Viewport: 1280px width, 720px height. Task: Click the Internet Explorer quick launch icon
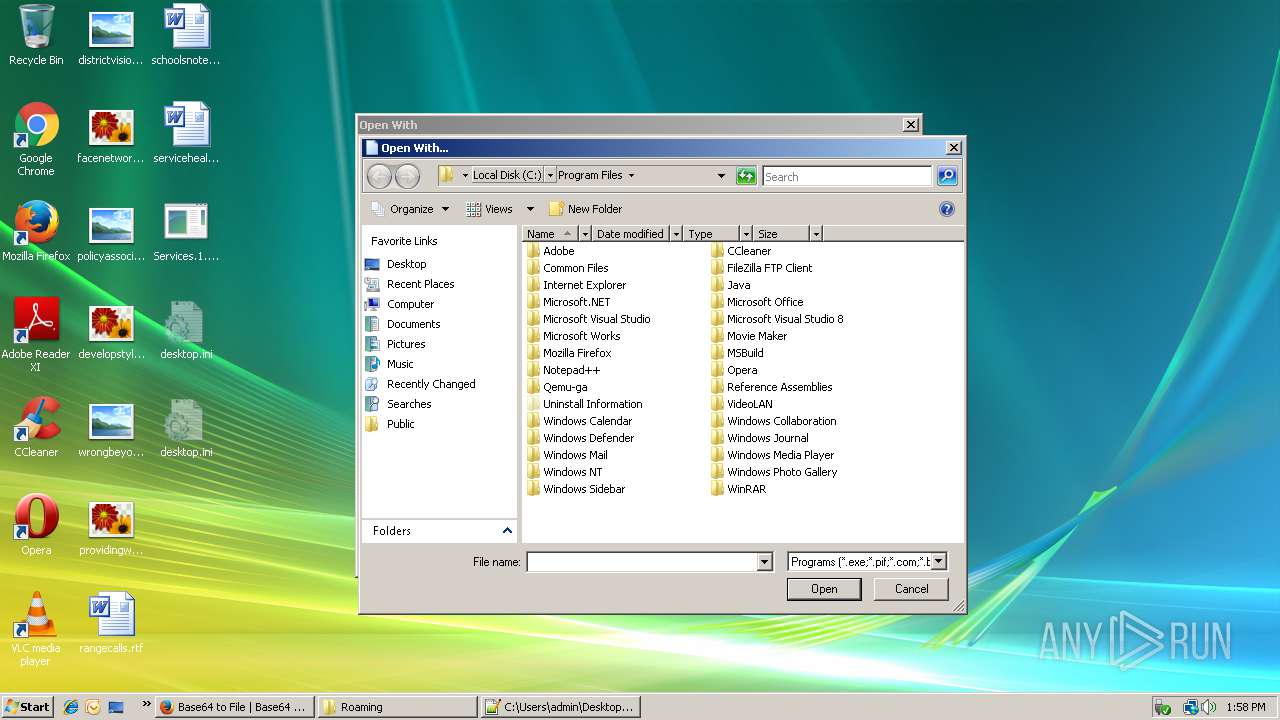tap(71, 707)
